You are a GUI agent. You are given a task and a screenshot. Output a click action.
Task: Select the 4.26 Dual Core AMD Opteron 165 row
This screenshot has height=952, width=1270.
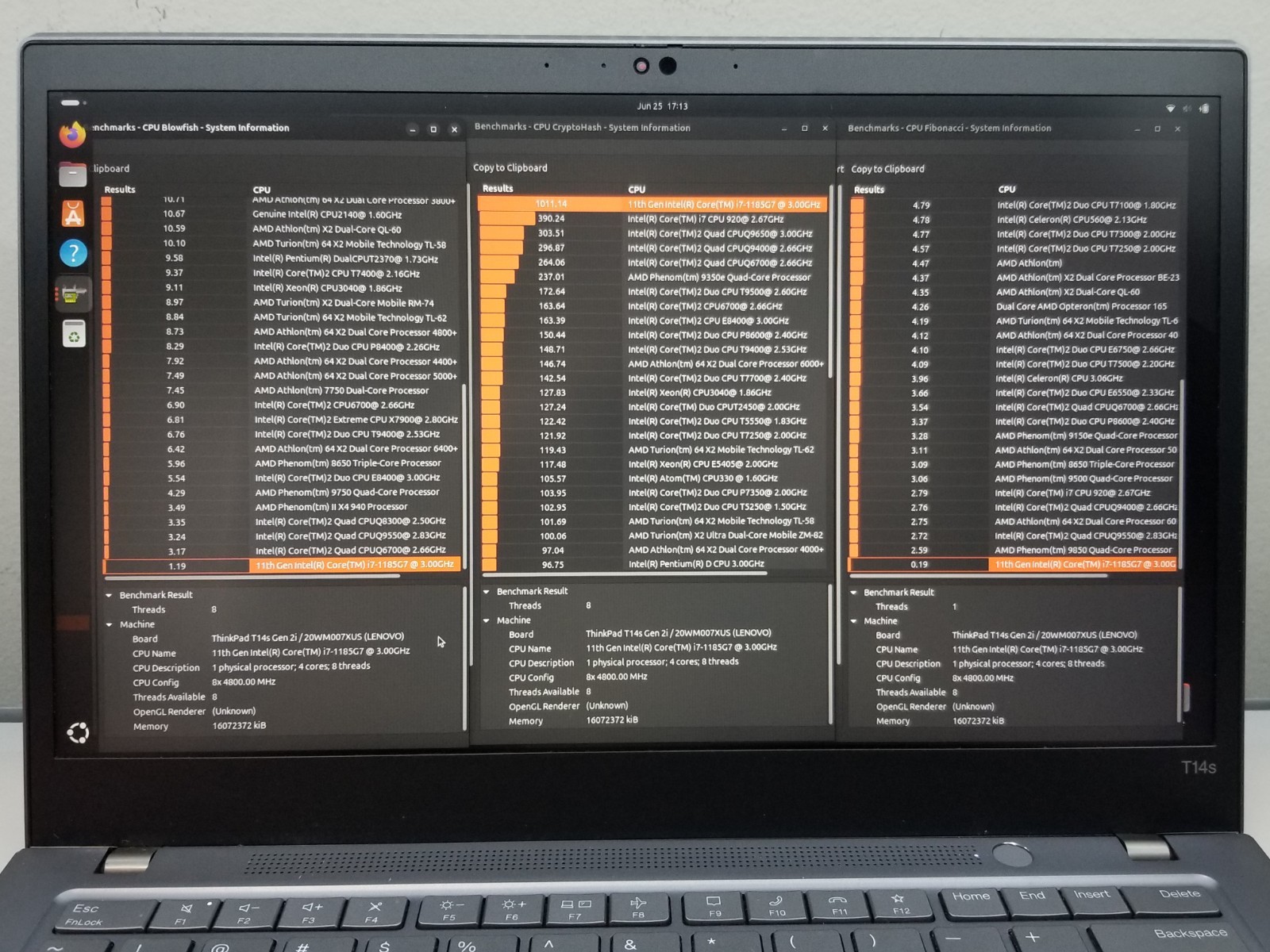pyautogui.click(x=1013, y=306)
